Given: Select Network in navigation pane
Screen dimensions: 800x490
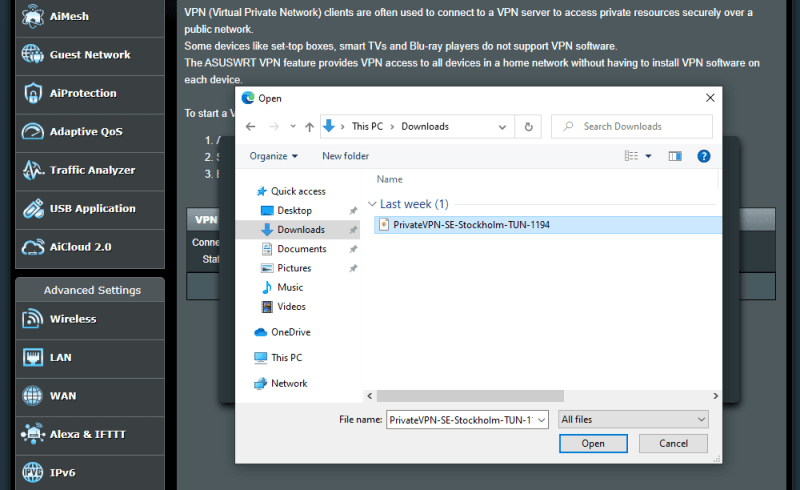Looking at the screenshot, I should [289, 383].
